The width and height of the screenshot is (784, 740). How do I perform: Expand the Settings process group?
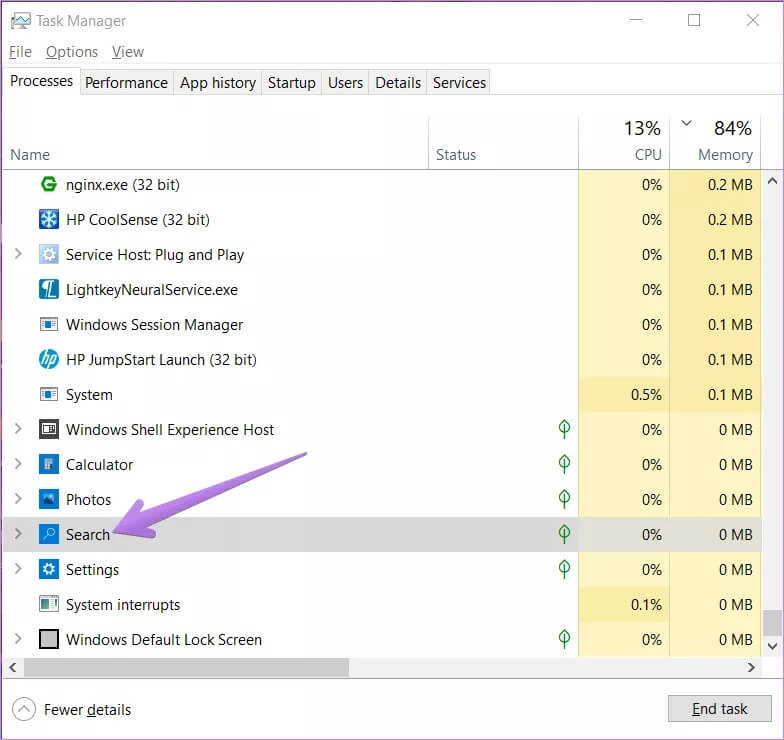[x=18, y=569]
